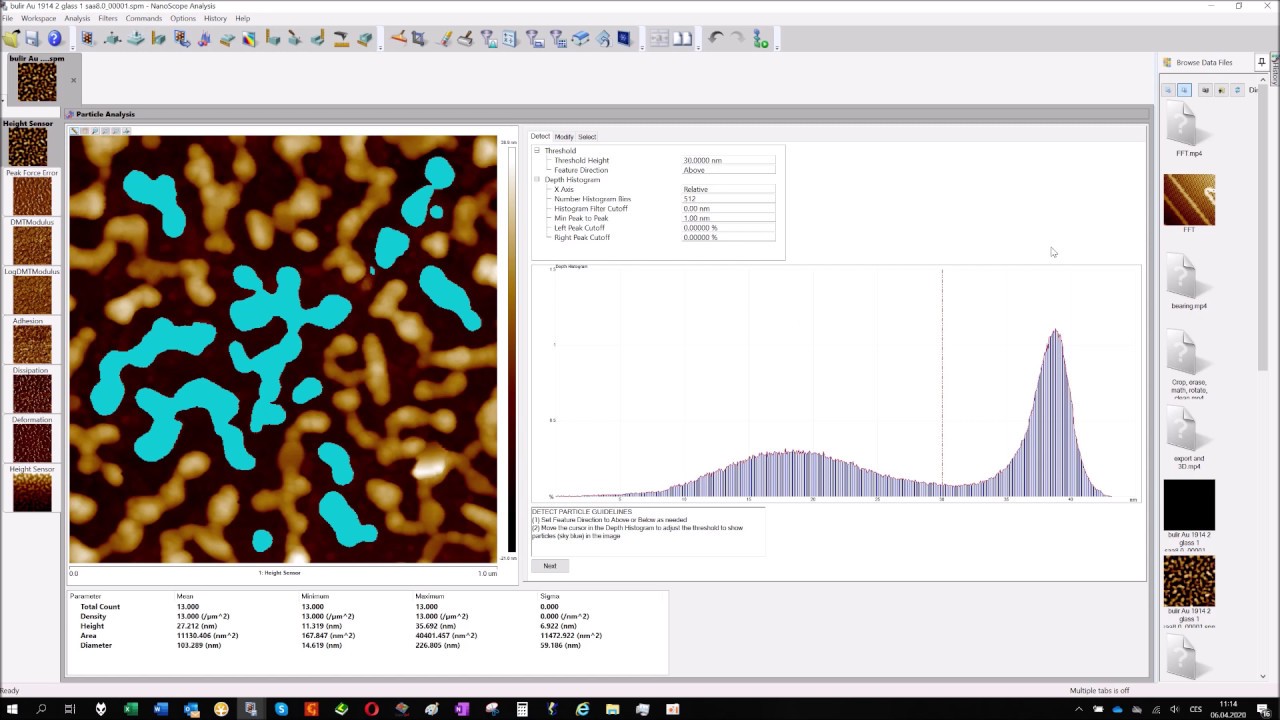Switch to the Modify tab

point(564,136)
